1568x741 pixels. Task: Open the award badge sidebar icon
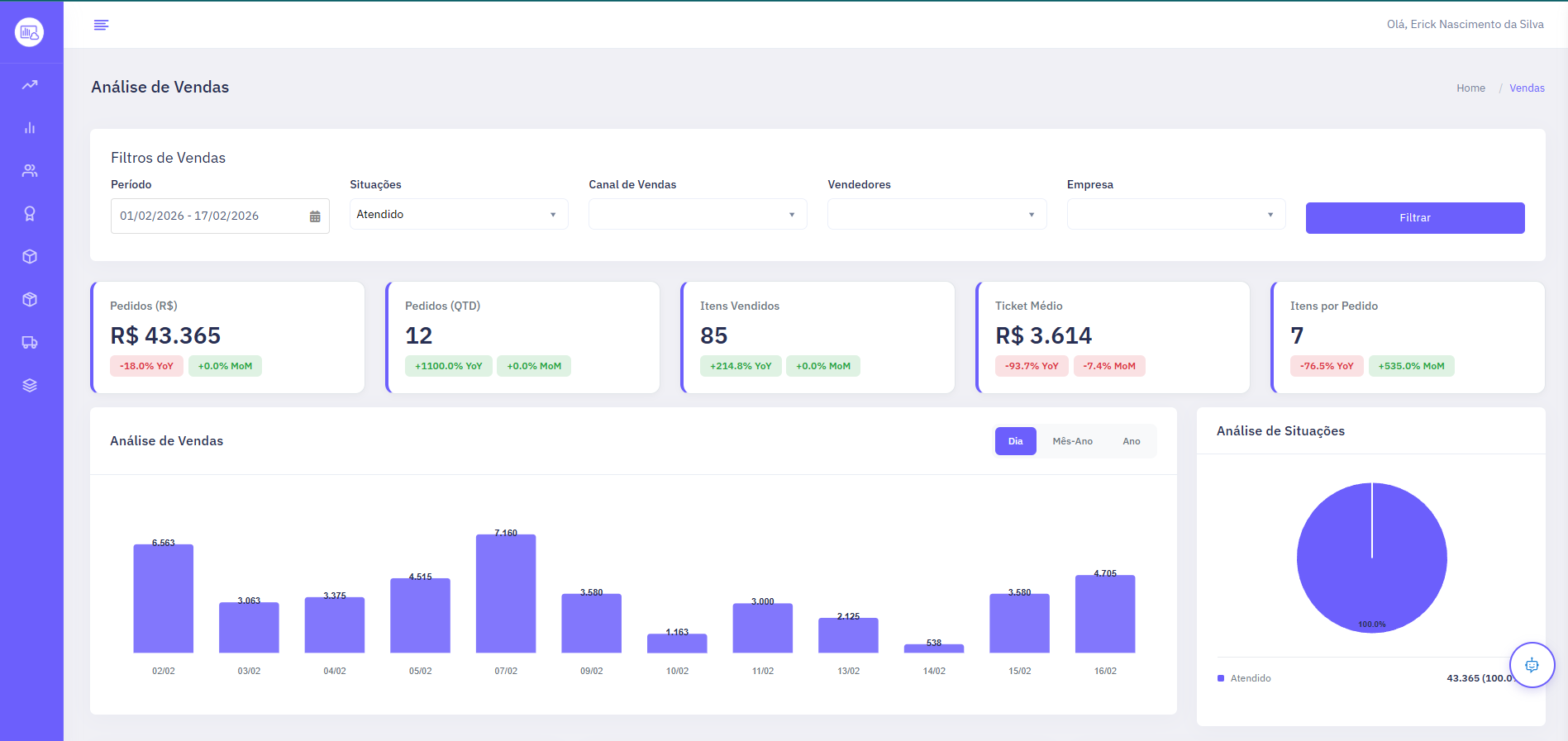click(30, 214)
